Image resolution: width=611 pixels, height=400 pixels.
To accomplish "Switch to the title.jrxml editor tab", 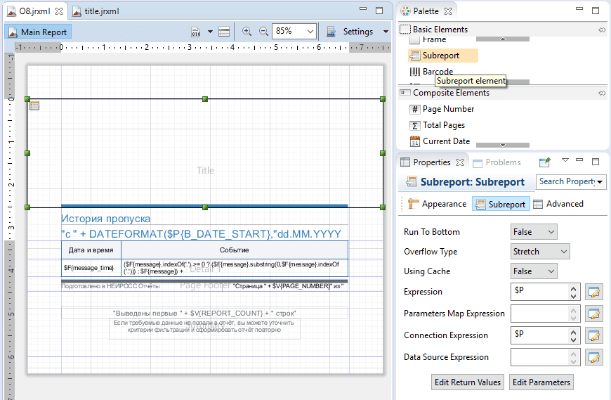I will (x=96, y=11).
